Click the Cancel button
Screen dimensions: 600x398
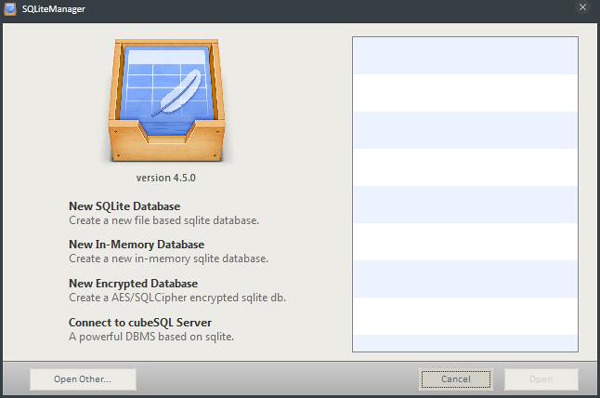[x=456, y=379]
